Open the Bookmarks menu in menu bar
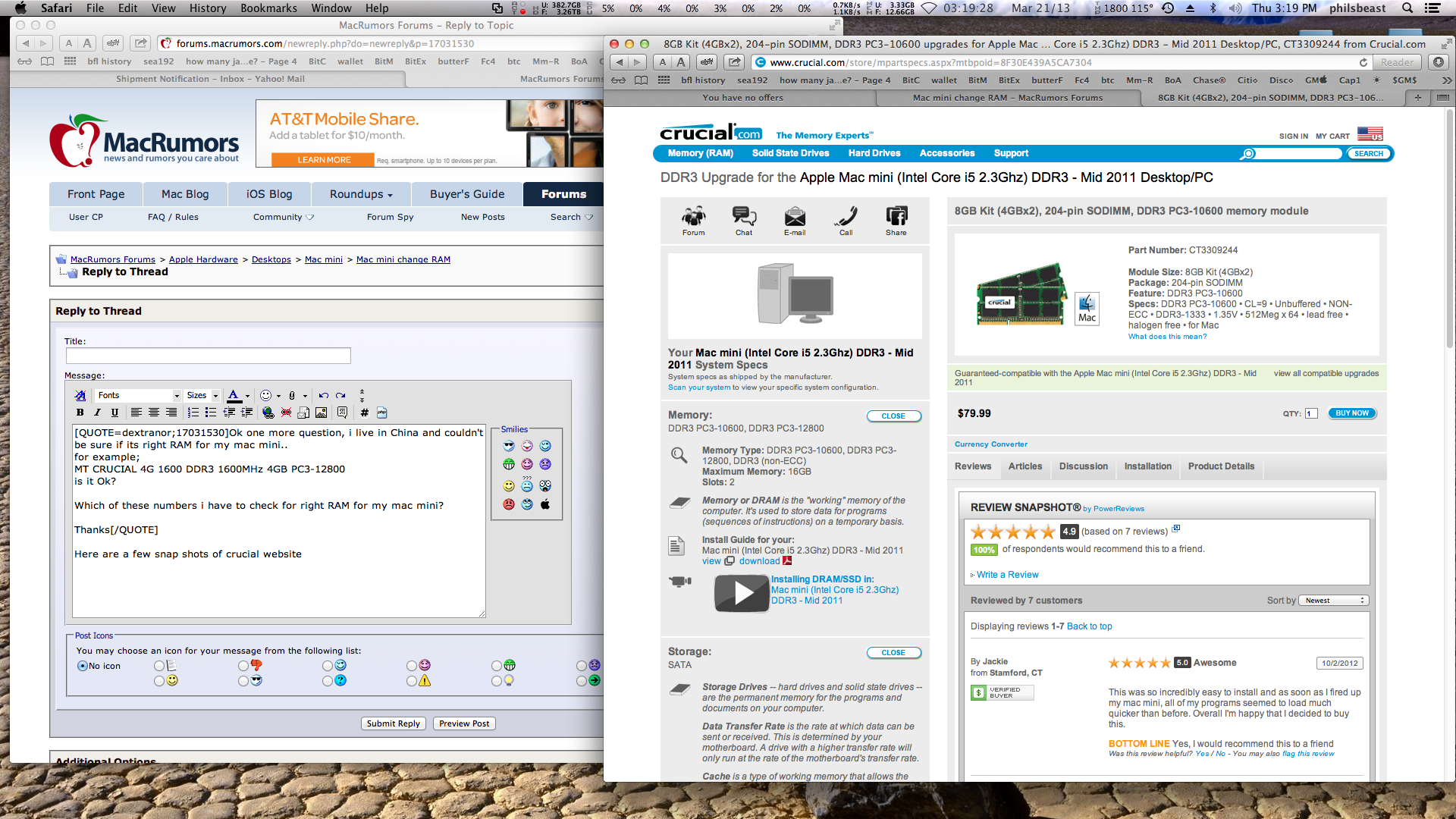 (268, 8)
